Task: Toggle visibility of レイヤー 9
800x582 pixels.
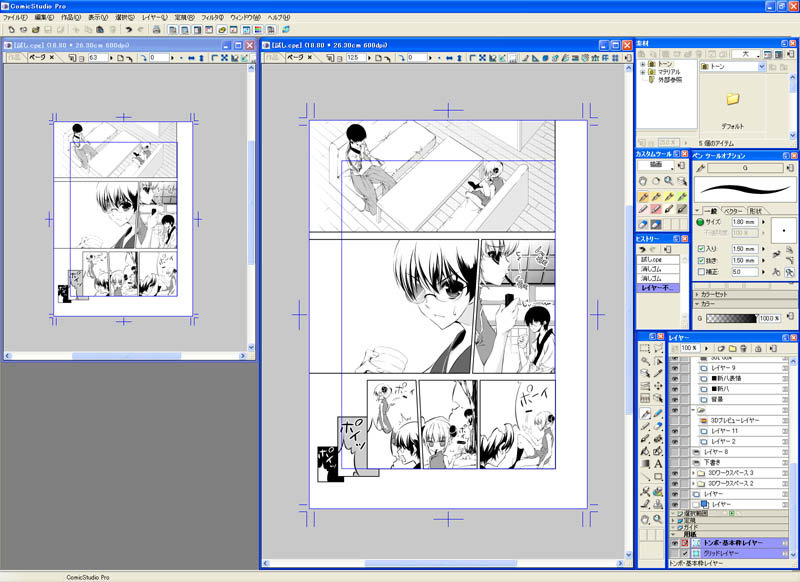Action: (x=675, y=368)
